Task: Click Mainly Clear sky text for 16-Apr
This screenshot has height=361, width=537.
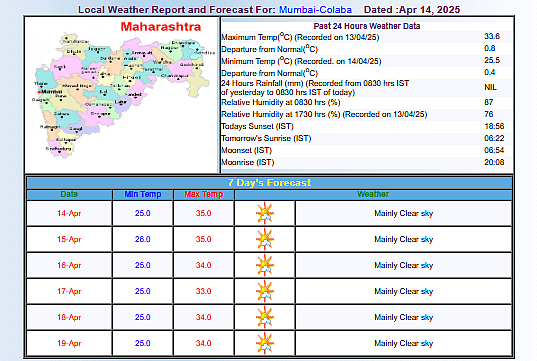Action: click(x=403, y=265)
